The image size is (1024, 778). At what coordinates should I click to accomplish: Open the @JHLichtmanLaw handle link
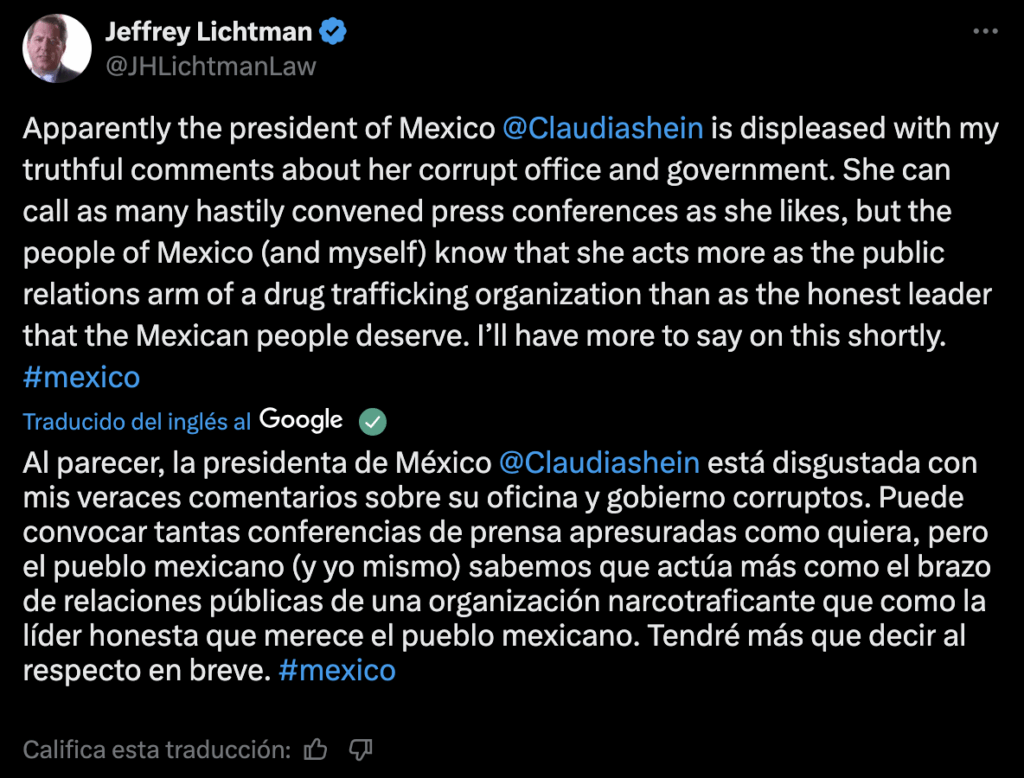click(211, 66)
